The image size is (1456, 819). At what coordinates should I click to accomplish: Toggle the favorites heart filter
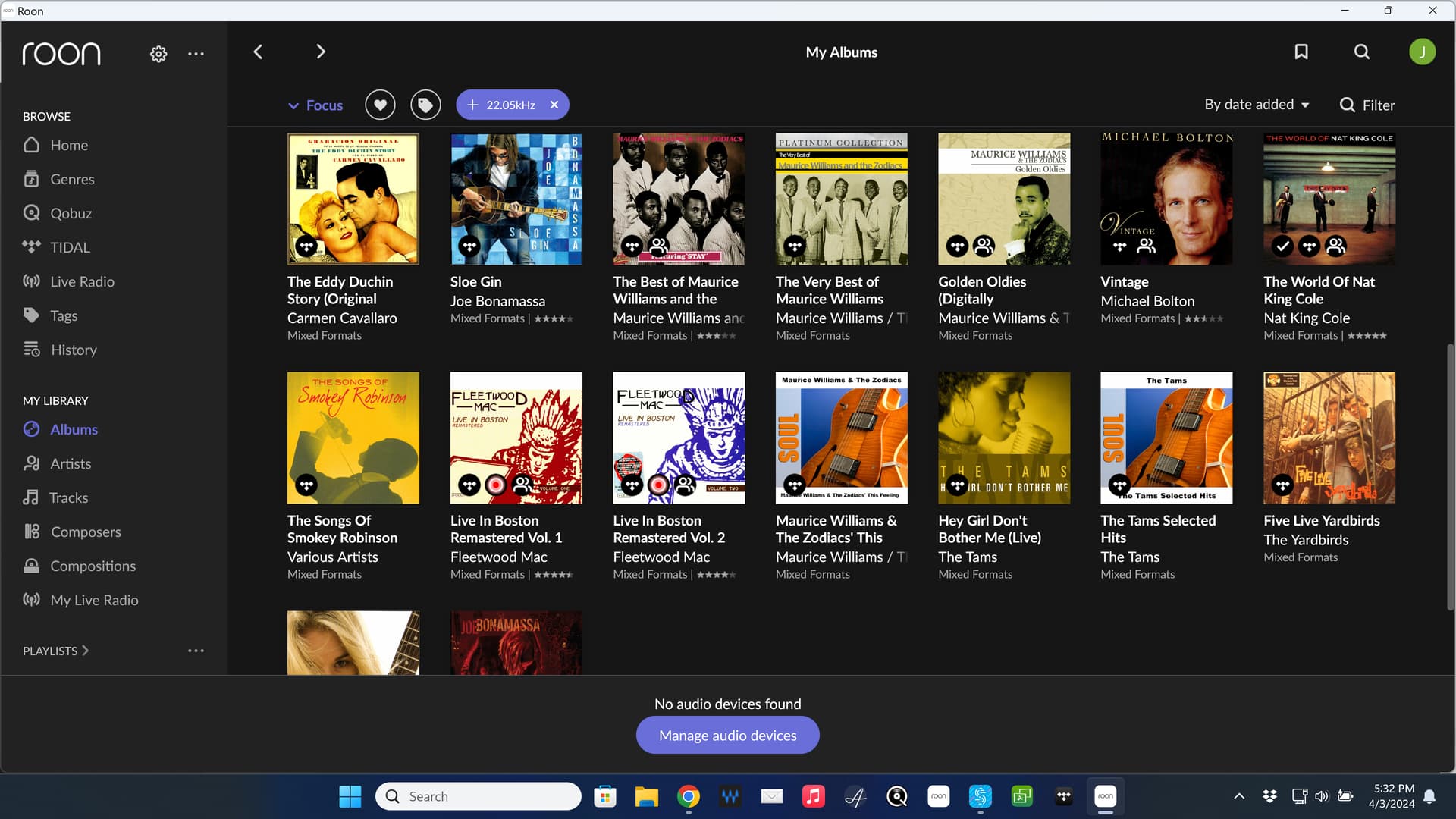(380, 105)
